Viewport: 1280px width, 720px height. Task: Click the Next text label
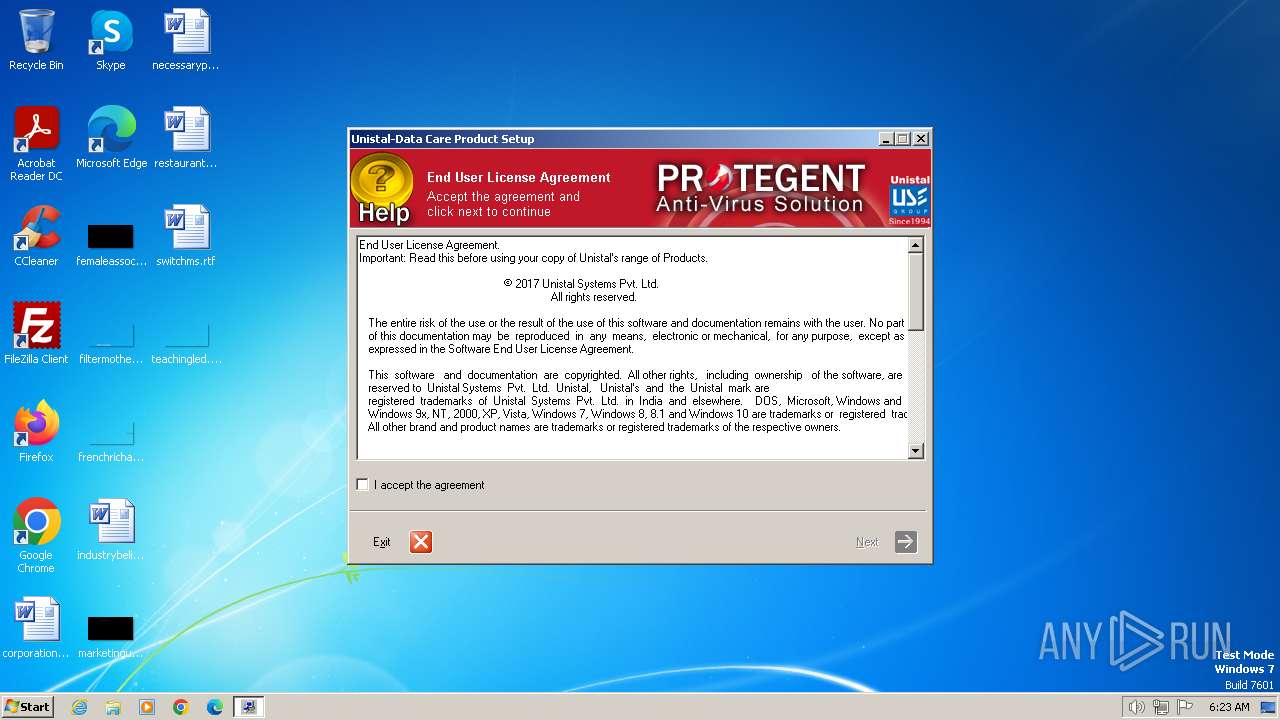[x=867, y=542]
